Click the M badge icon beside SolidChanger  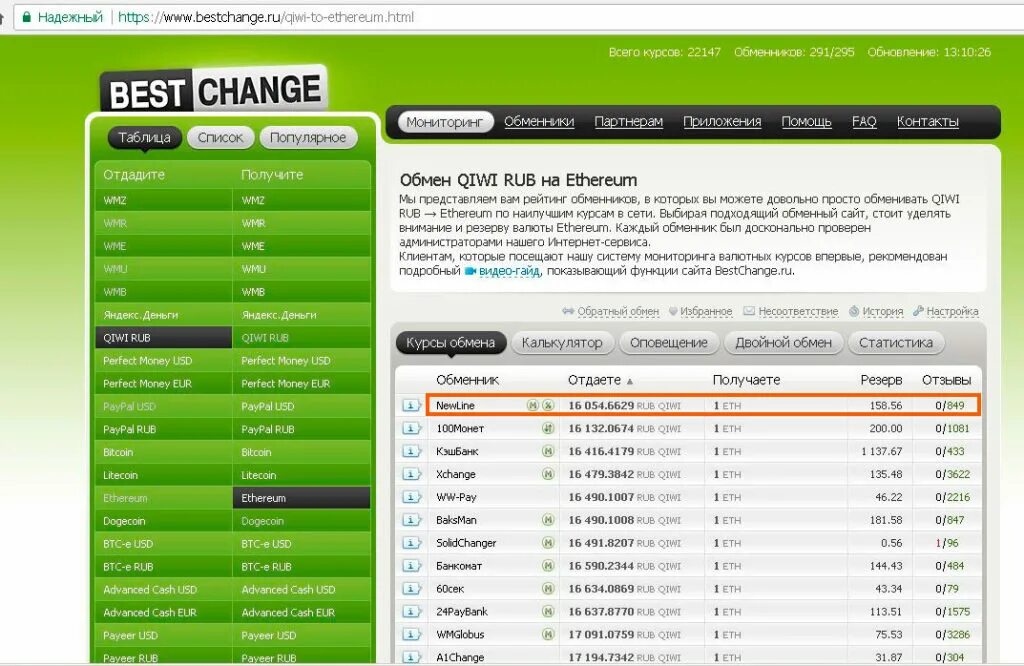[548, 543]
